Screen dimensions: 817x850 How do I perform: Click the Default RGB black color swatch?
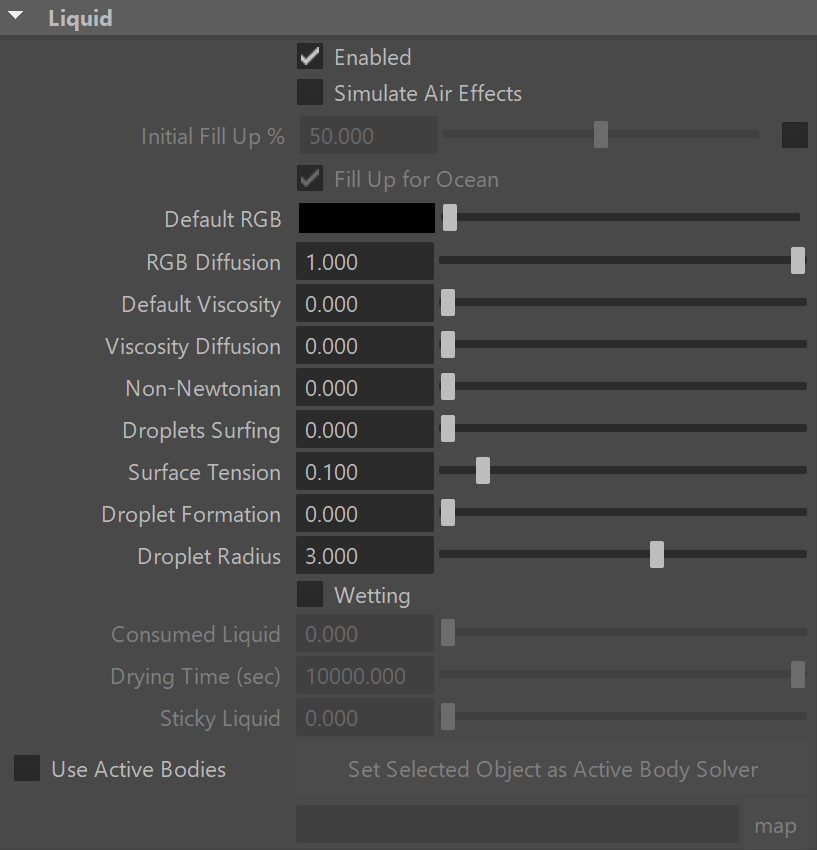[366, 218]
